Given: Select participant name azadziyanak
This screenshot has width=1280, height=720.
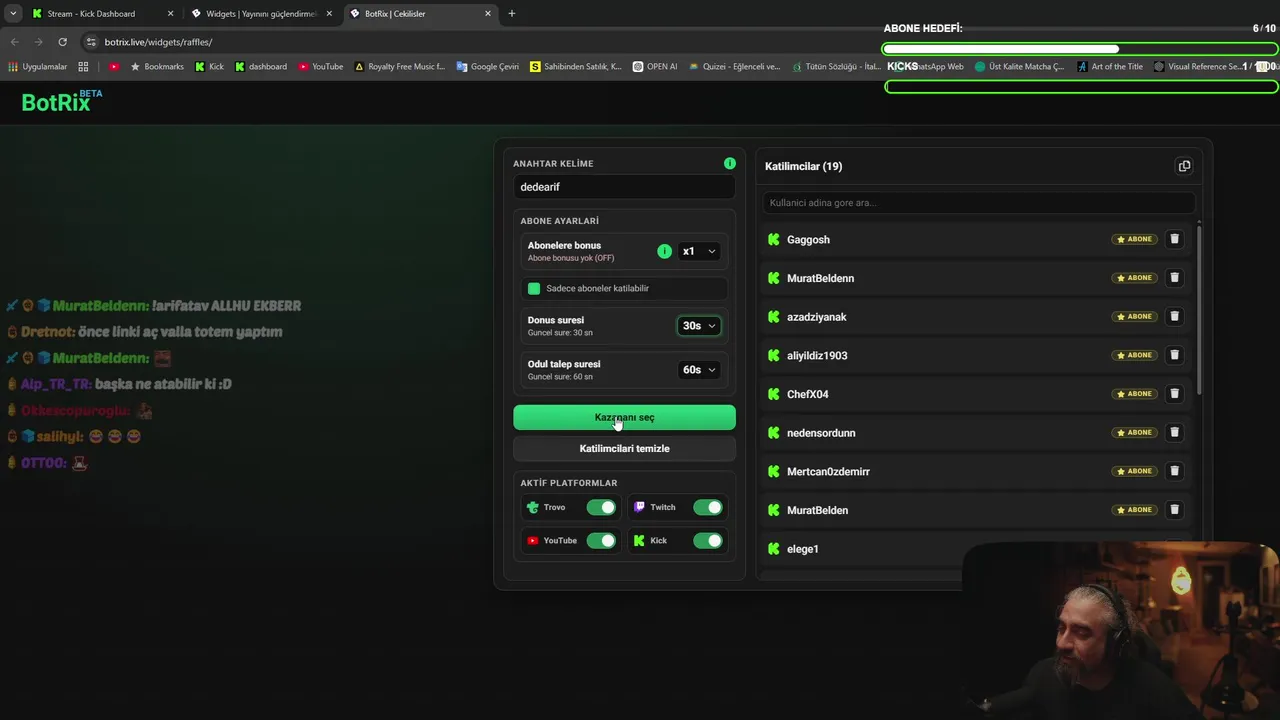Looking at the screenshot, I should tap(817, 317).
